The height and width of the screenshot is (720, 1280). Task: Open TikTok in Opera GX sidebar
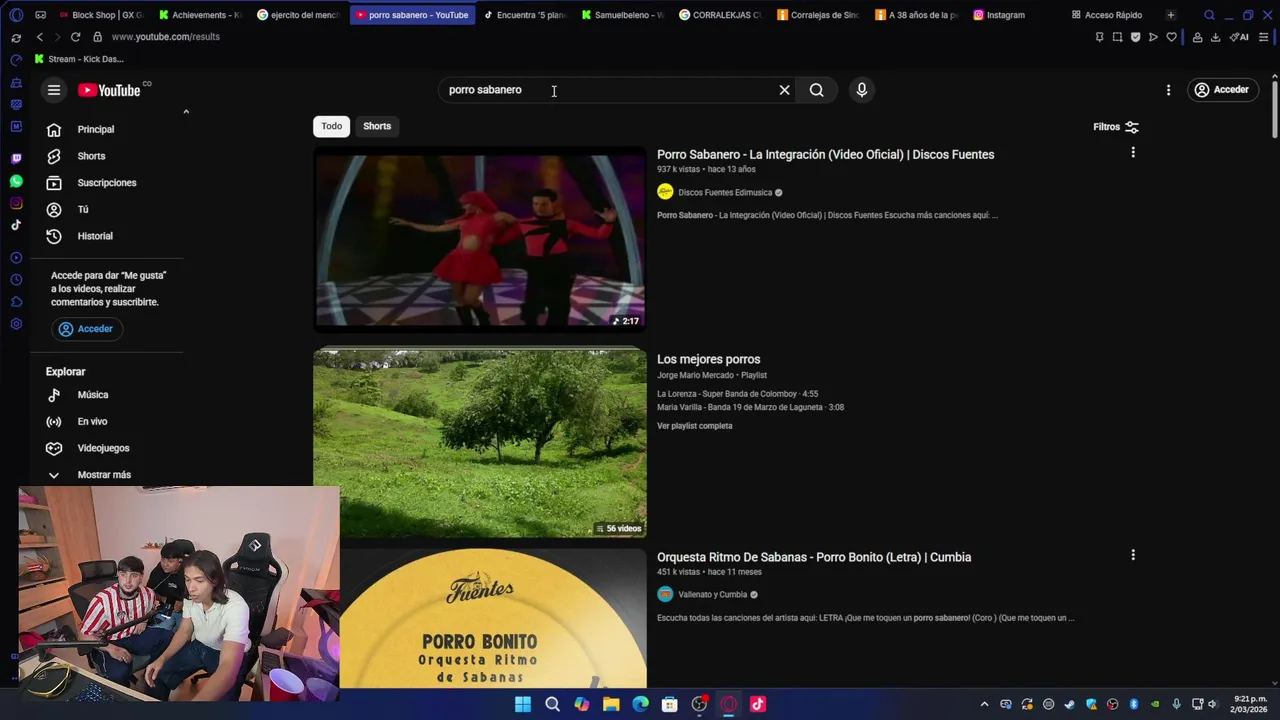click(16, 225)
